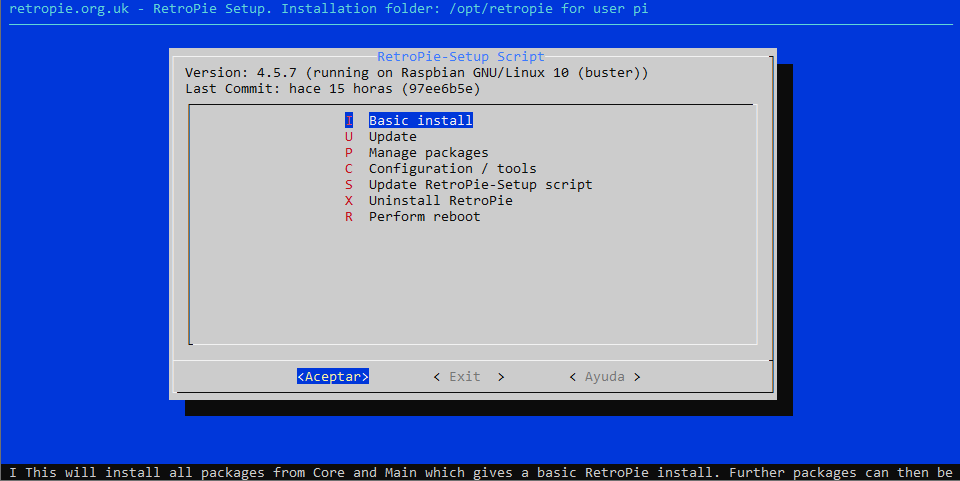Image resolution: width=960 pixels, height=481 pixels.
Task: Open Manage packages
Action: [429, 152]
